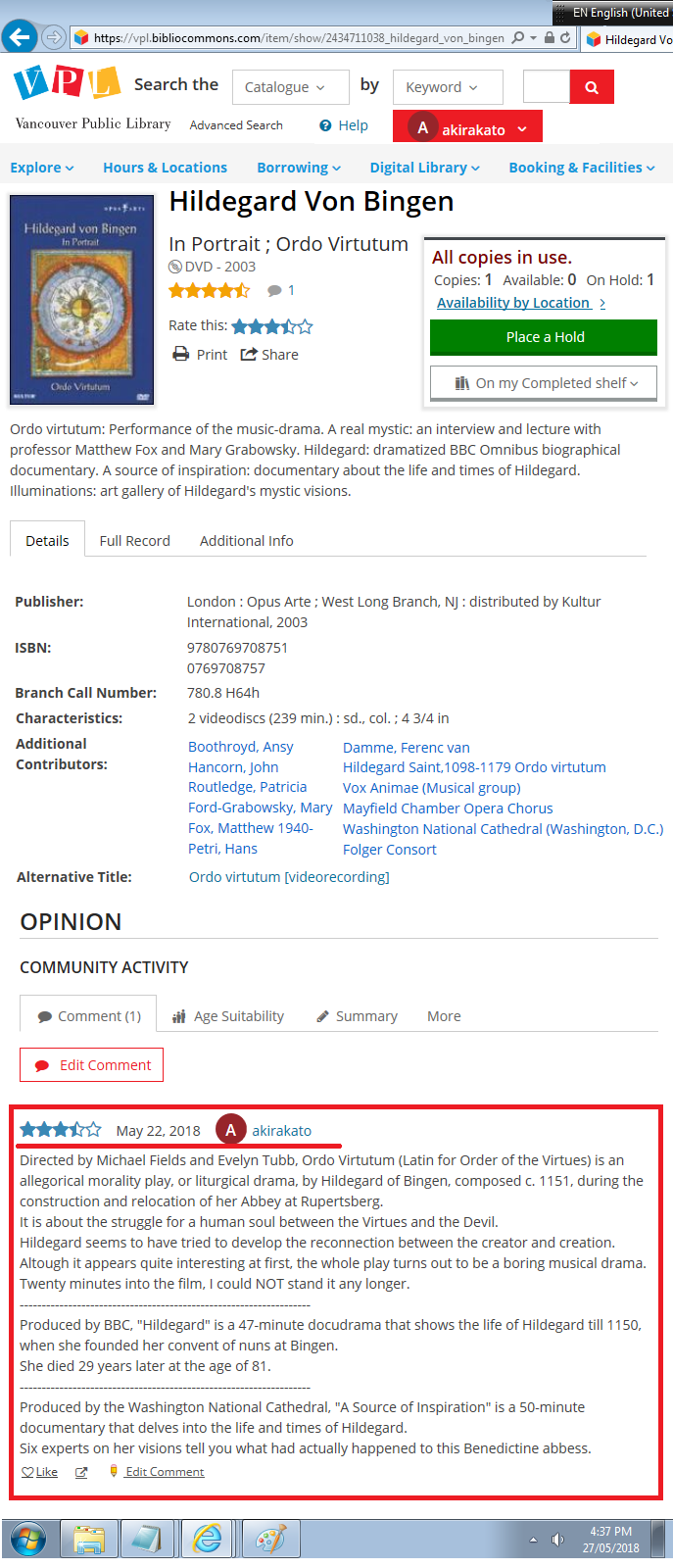Image resolution: width=673 pixels, height=1568 pixels.
Task: Open Folger Consort contributor link
Action: [x=390, y=850]
